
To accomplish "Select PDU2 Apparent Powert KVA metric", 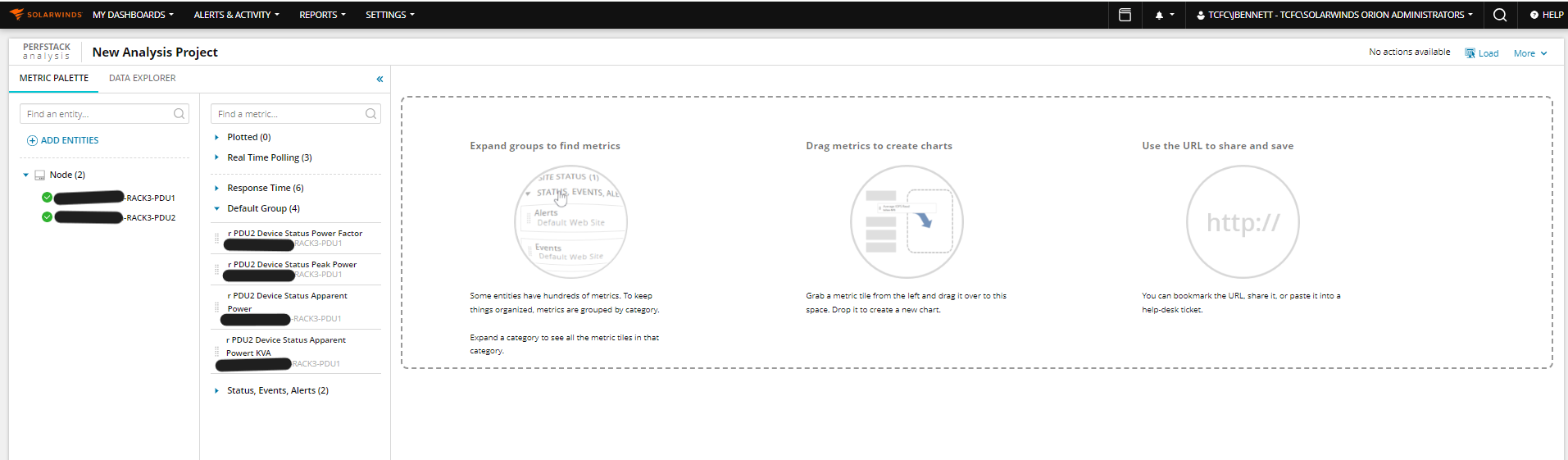I will pyautogui.click(x=296, y=352).
